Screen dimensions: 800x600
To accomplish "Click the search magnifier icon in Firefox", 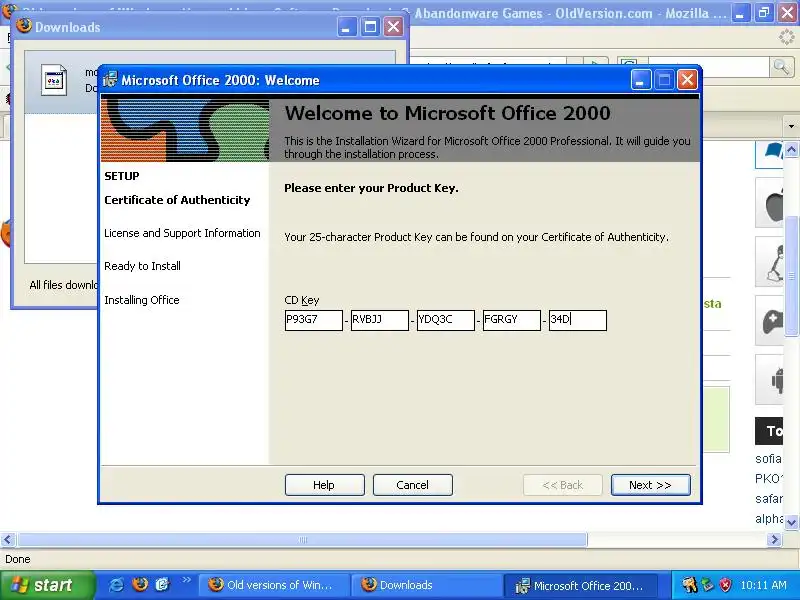I will coord(781,66).
